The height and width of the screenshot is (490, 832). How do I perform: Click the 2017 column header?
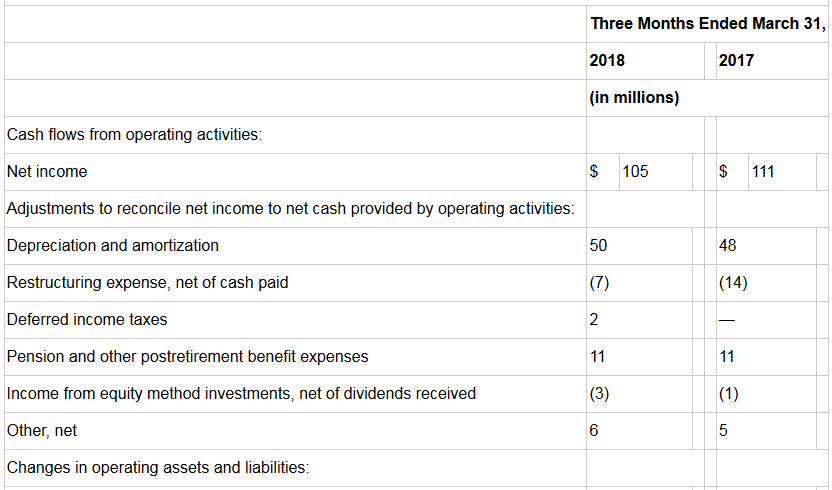(736, 61)
